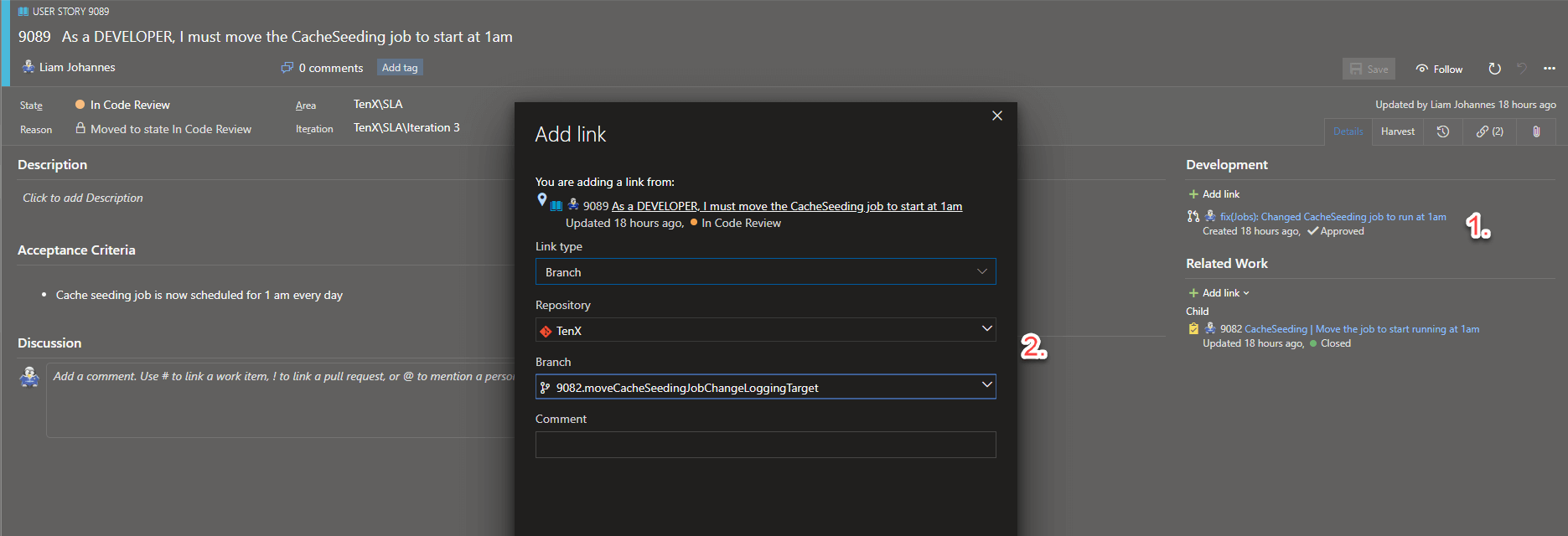Open the History tab icon

coord(1443,131)
